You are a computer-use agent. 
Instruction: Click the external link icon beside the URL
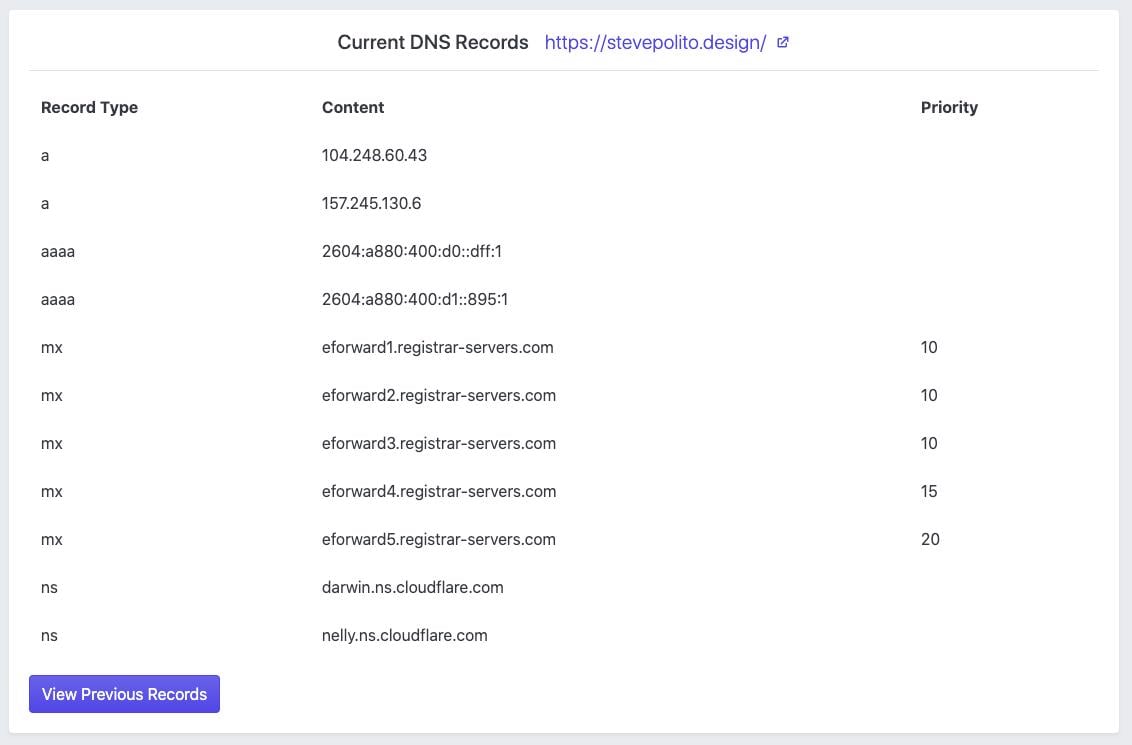pyautogui.click(x=783, y=43)
